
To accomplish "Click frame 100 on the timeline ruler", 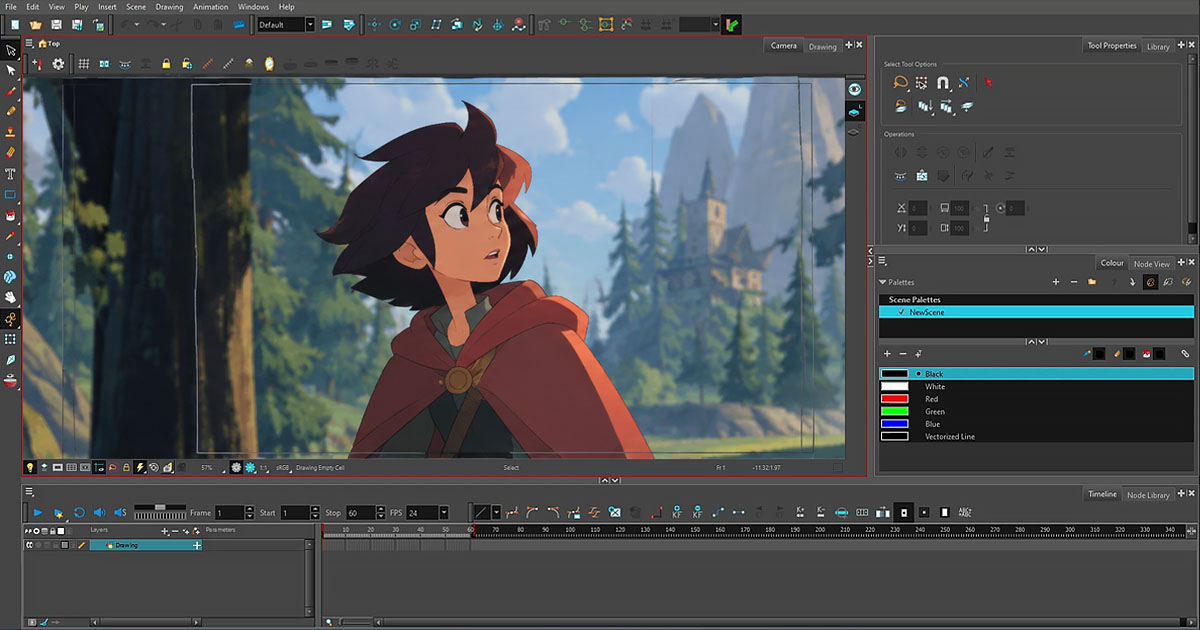I will [x=570, y=530].
